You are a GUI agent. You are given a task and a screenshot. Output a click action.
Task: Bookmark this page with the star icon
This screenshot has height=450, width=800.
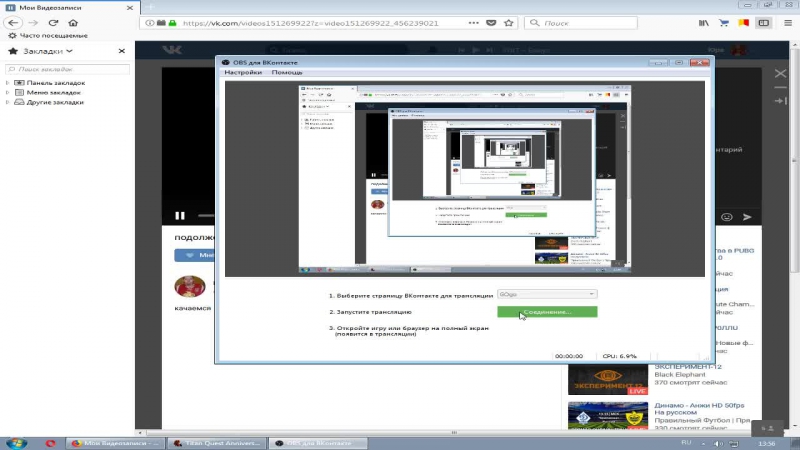click(509, 23)
